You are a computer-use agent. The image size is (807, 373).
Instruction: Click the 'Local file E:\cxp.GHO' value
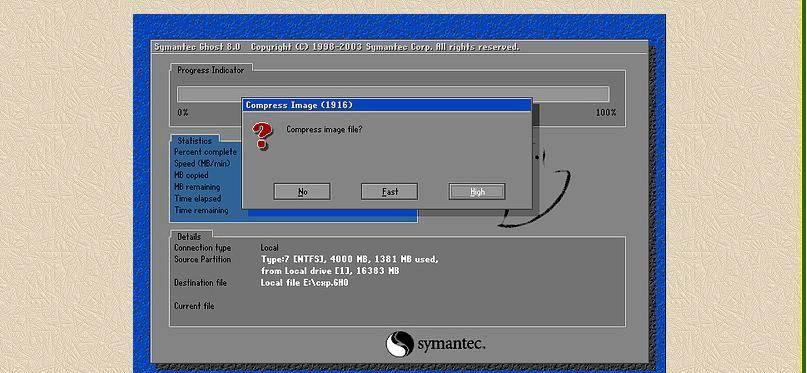[x=305, y=283]
